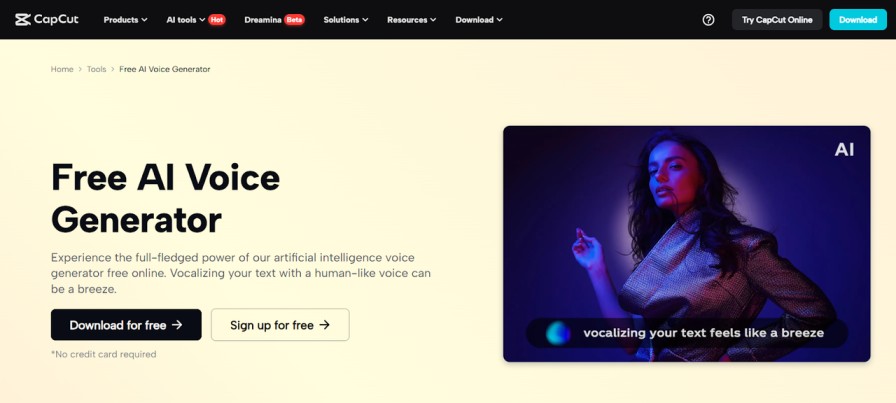Click the Beta badge next to Dreamina
Screen dimensions: 896x403
tap(294, 19)
